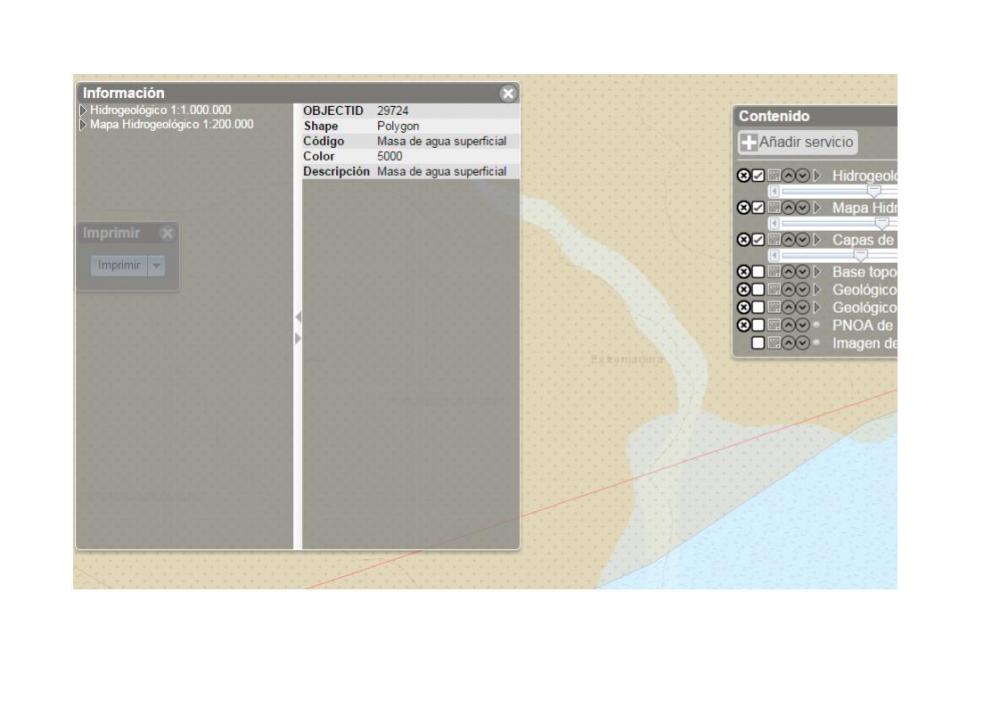This screenshot has width=1000, height=707.
Task: Click the dotted-square icon on the Imagen de row
Action: pos(774,343)
